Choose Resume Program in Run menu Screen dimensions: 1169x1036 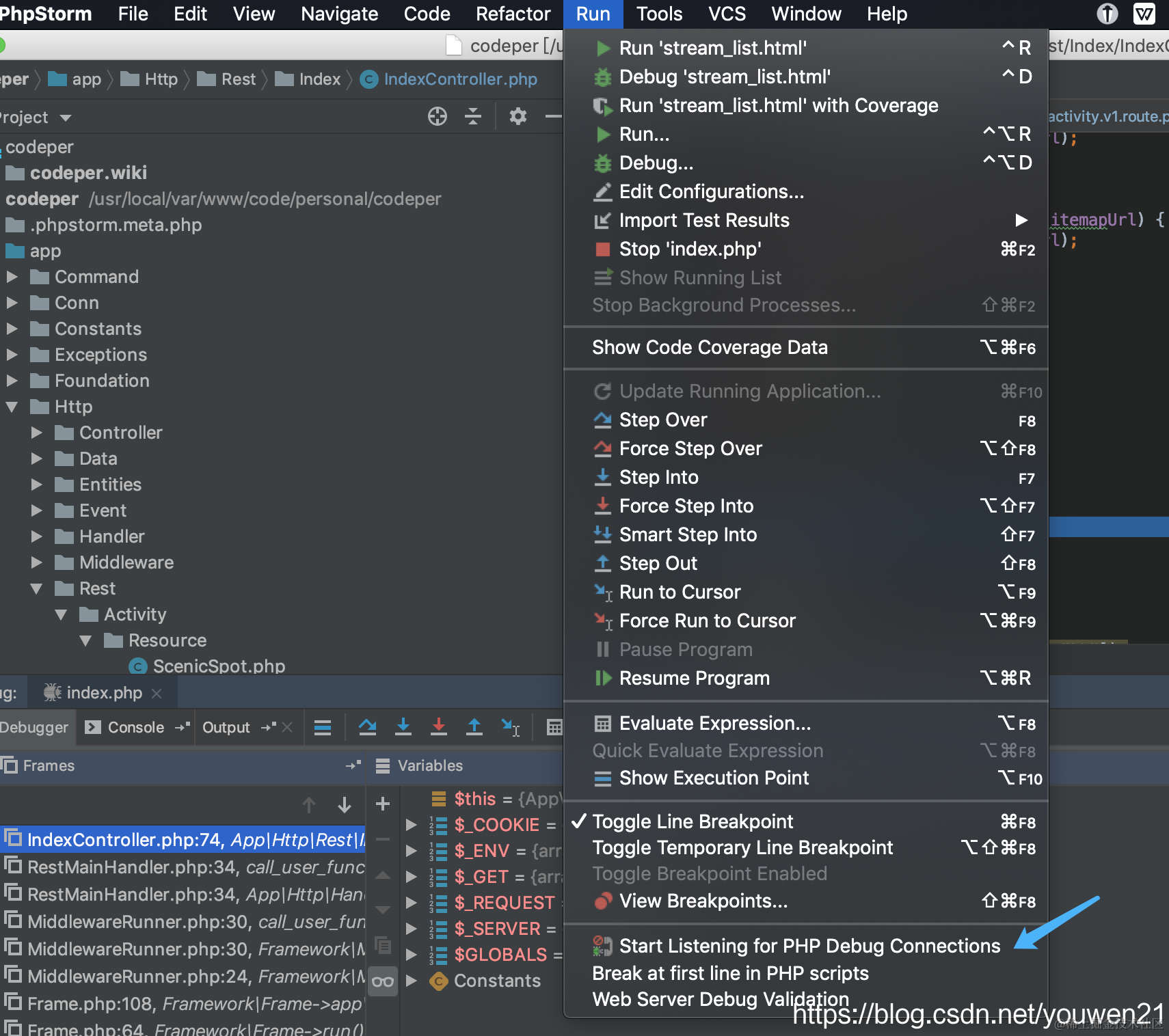[x=805, y=678]
